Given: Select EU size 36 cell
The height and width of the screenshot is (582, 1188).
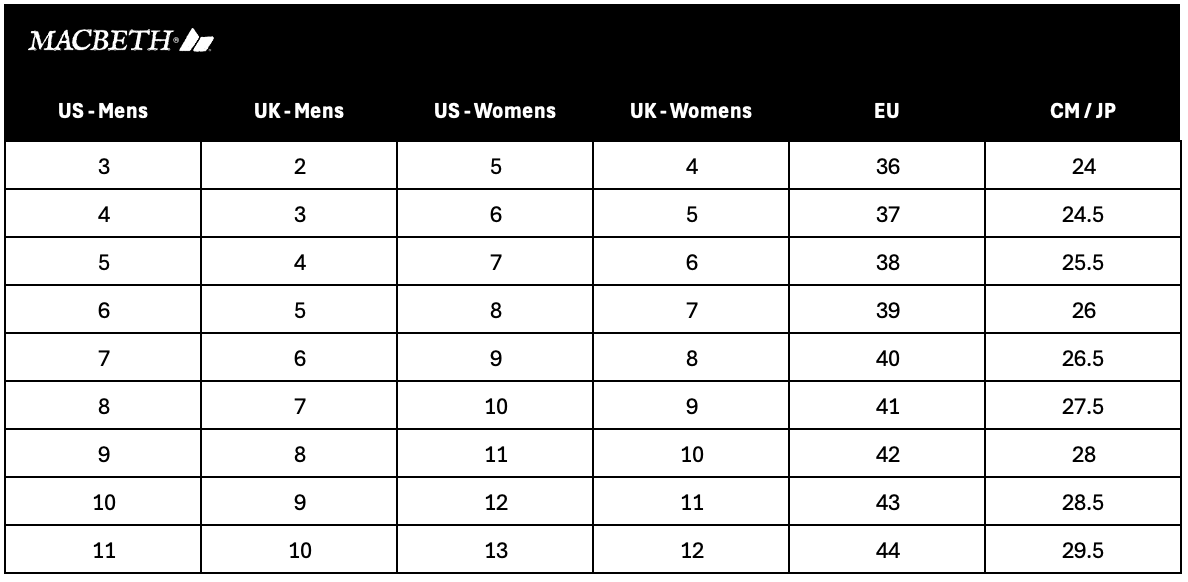Looking at the screenshot, I should tap(887, 167).
